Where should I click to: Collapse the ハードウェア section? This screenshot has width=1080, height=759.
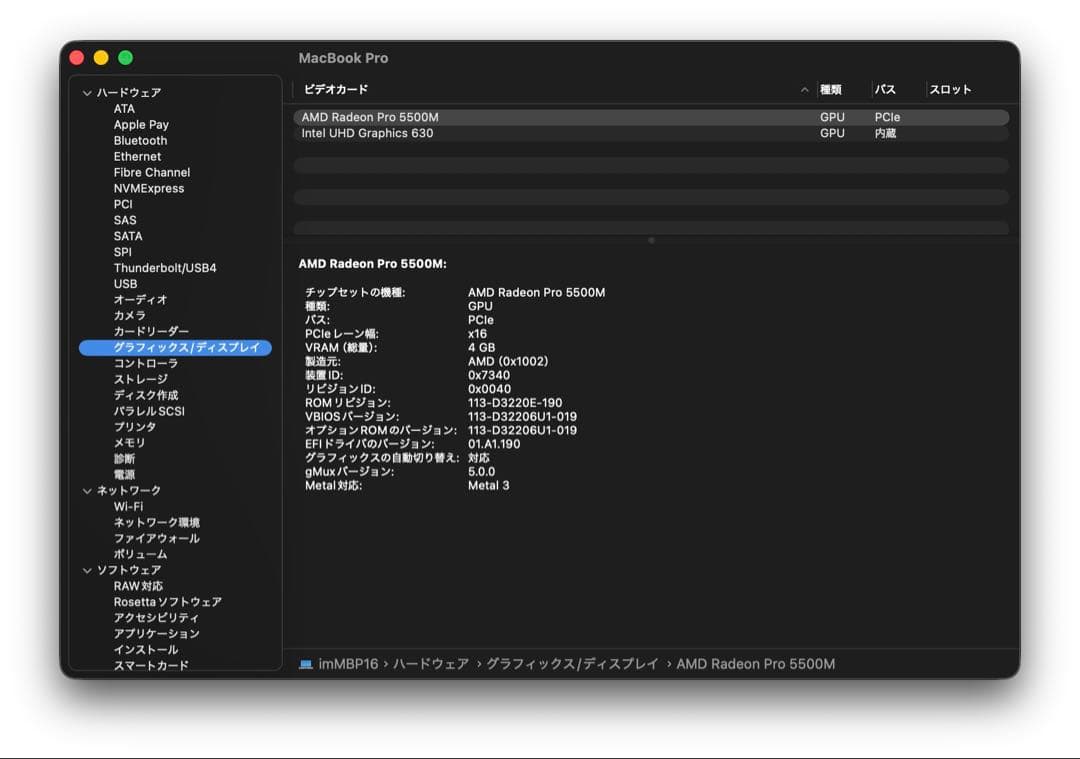tap(88, 92)
